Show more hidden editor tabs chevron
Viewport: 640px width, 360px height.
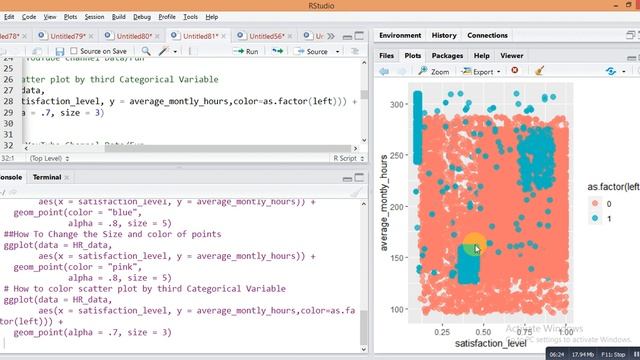(x=331, y=36)
